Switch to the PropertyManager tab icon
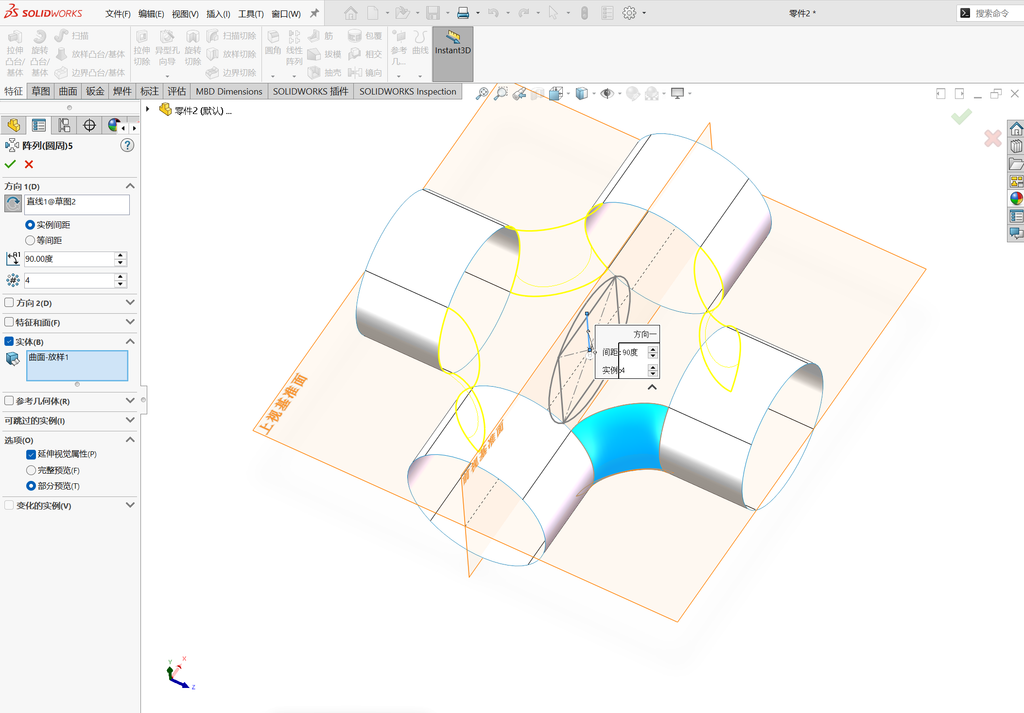The height and width of the screenshot is (713, 1024). tap(39, 125)
